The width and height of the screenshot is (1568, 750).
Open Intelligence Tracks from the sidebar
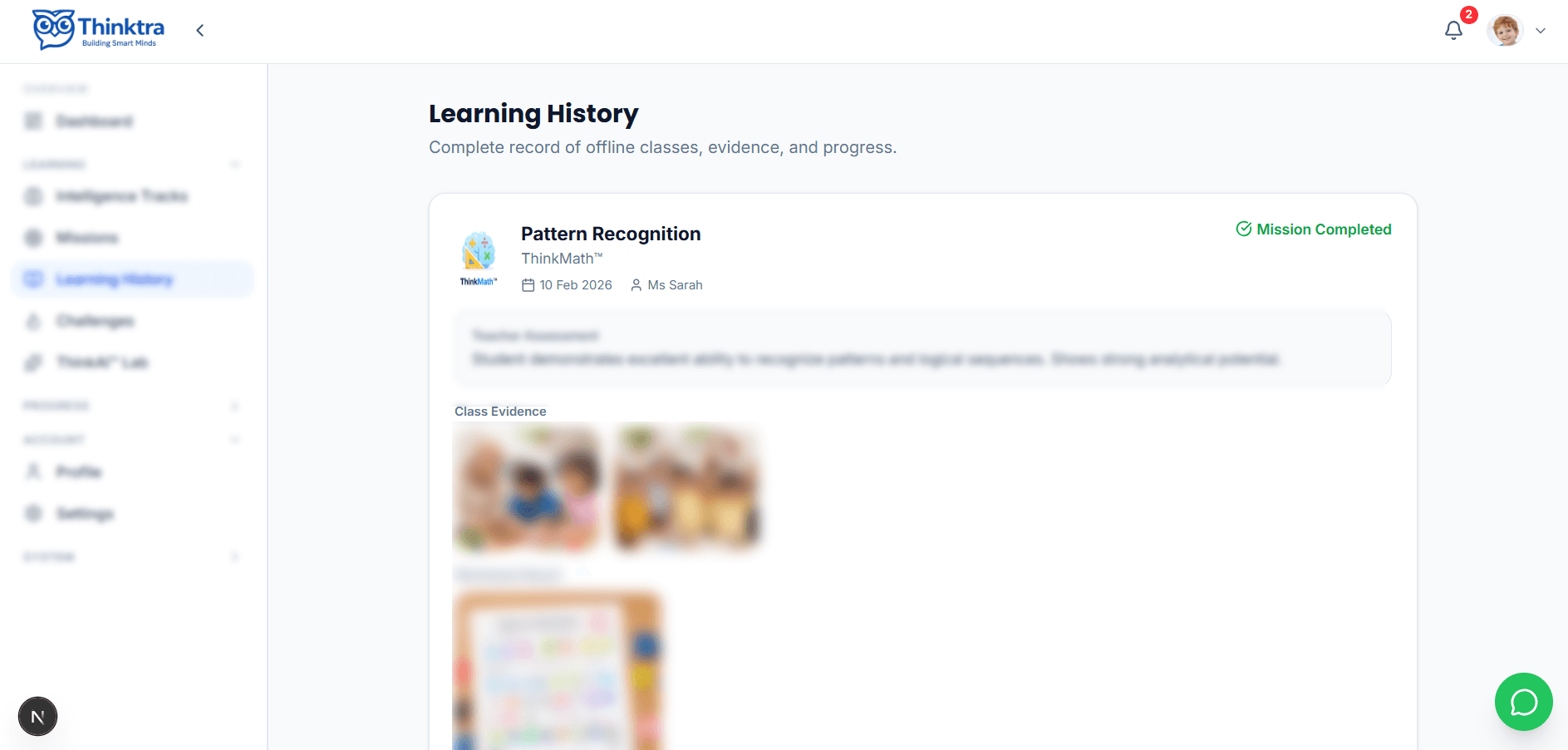tap(121, 196)
